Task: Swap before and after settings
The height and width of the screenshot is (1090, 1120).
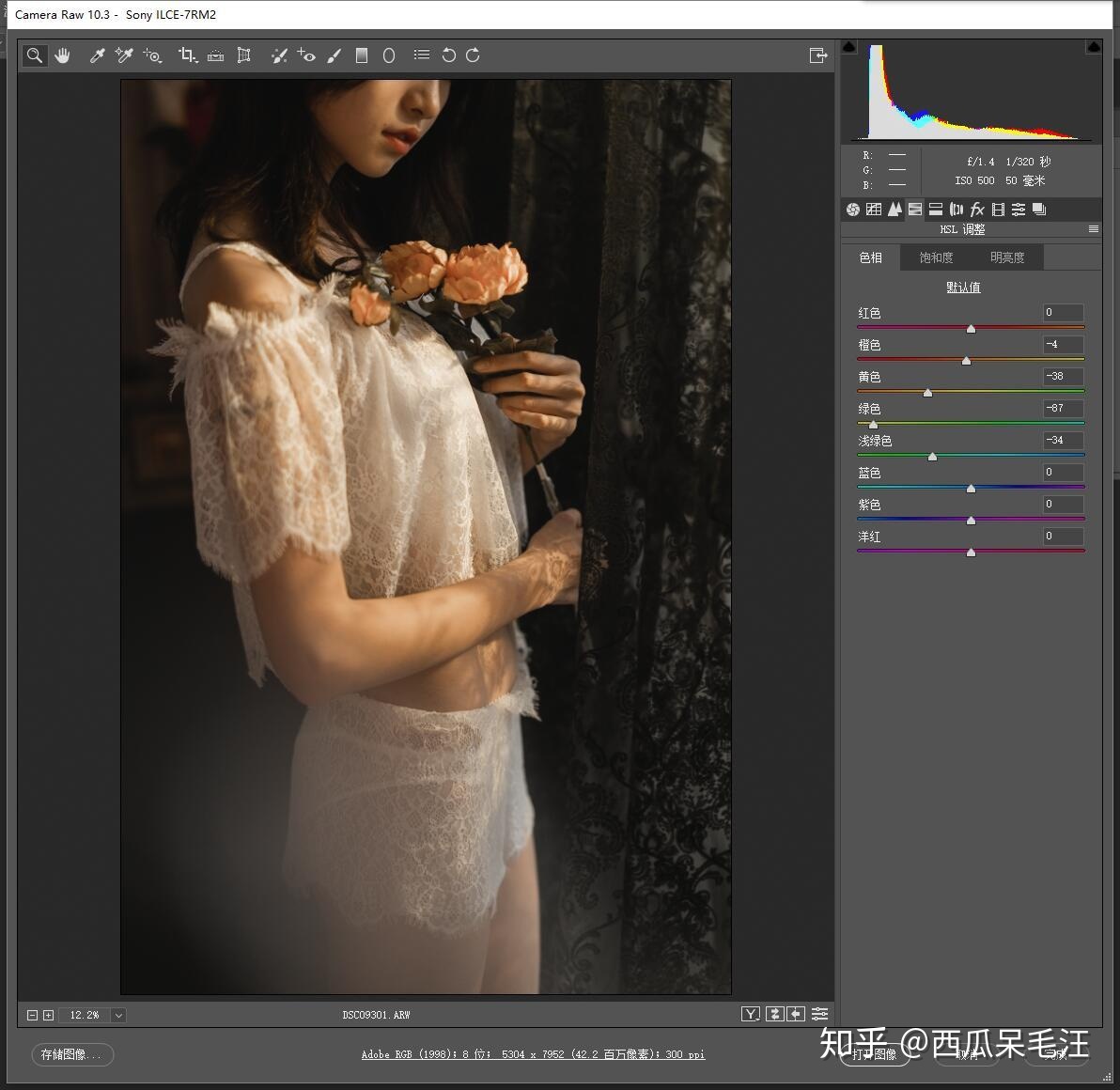Action: (774, 1014)
